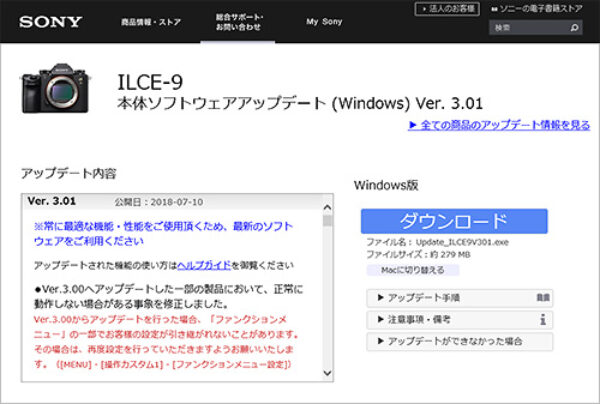Click the search magnifier icon
This screenshot has width=600, height=404.
574,28
